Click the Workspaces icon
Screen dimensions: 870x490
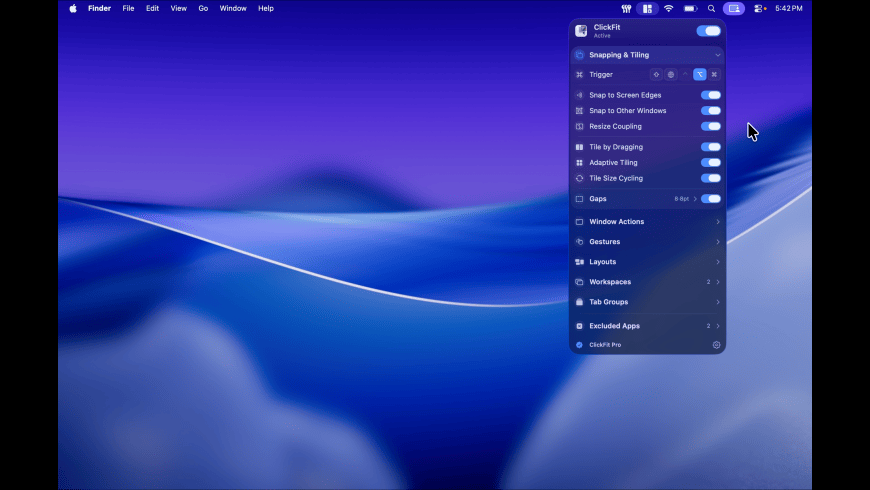(579, 281)
